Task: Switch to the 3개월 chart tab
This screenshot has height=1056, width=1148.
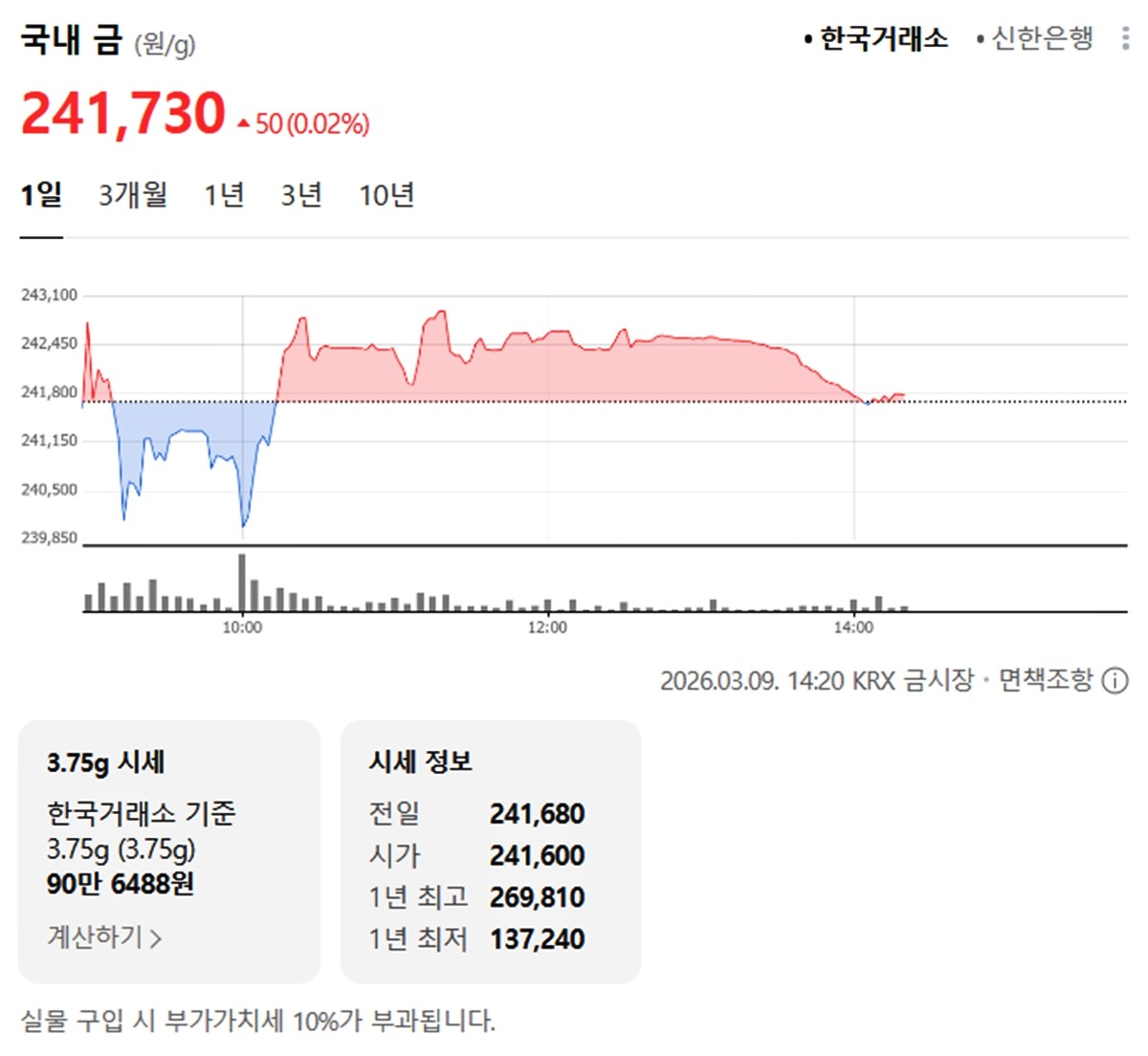Action: (x=132, y=194)
